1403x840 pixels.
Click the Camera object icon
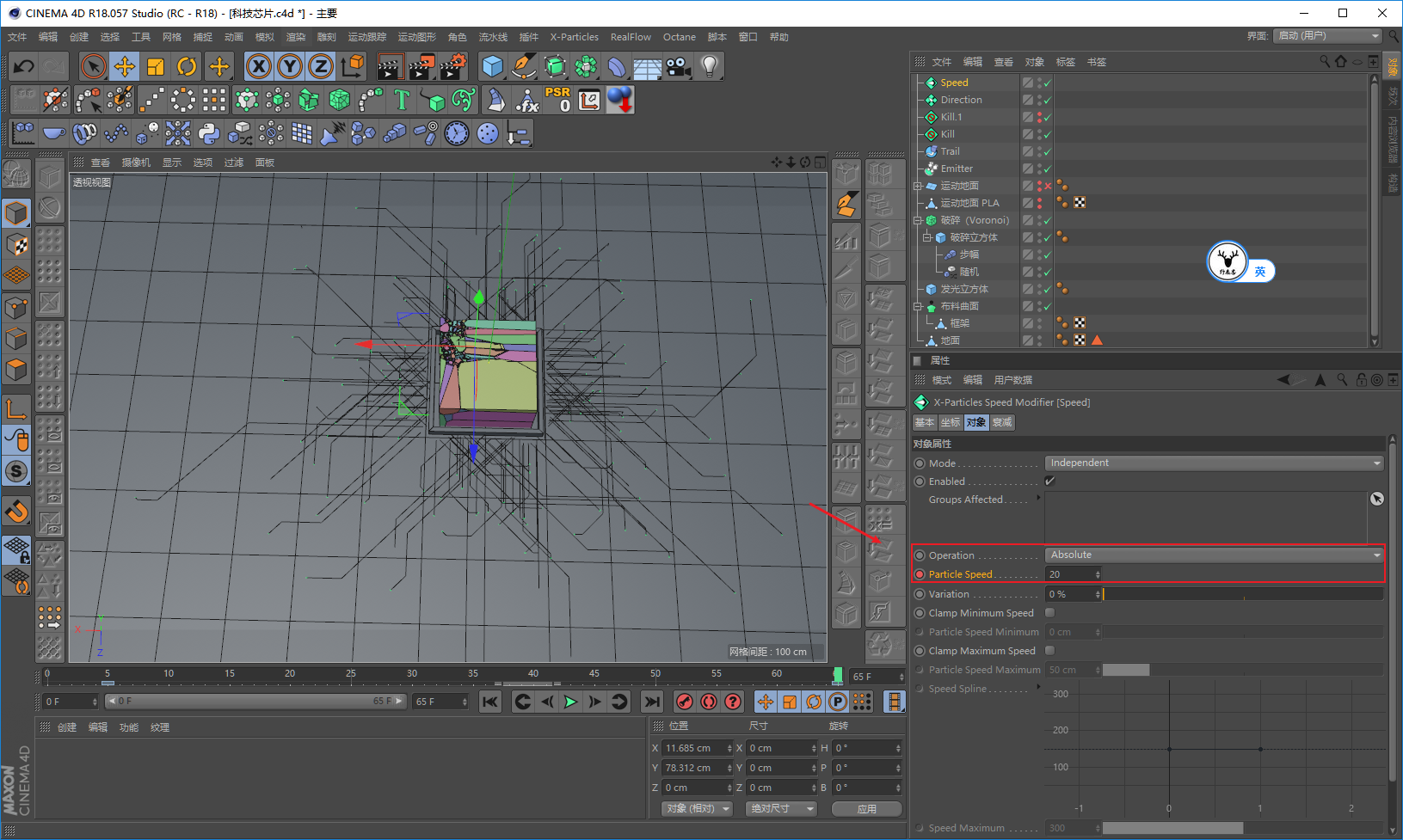(x=679, y=66)
